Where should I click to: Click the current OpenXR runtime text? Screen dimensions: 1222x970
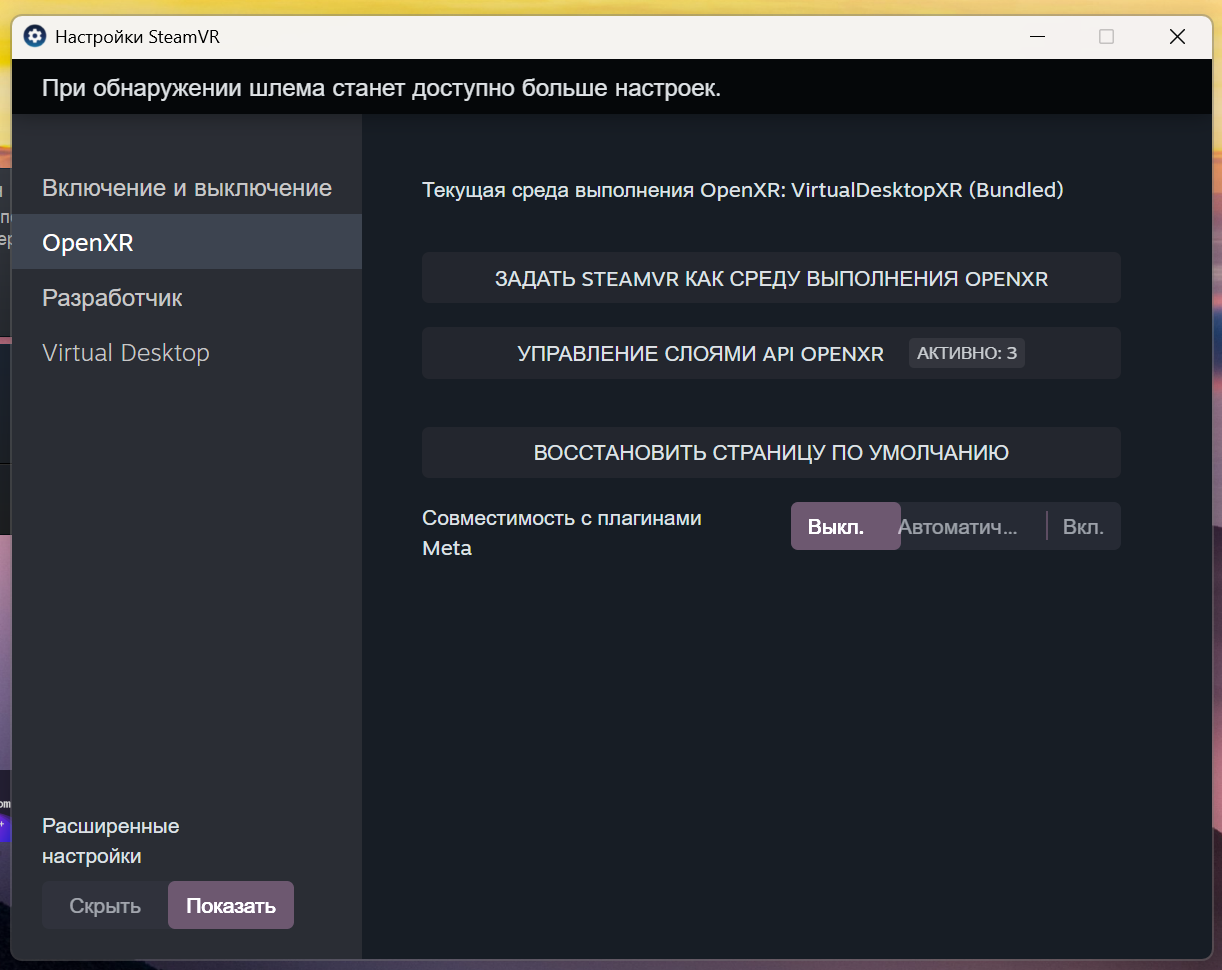tap(742, 189)
